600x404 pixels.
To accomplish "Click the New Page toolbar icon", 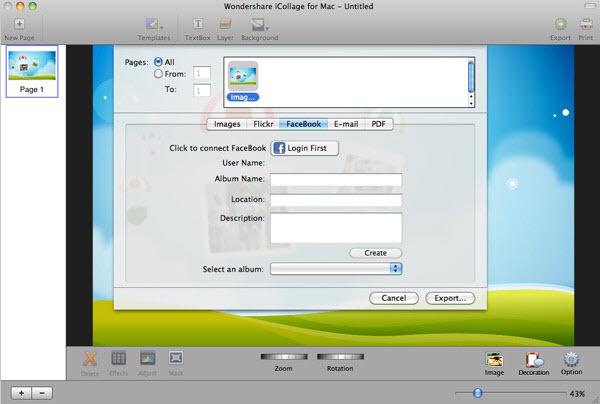I will point(19,24).
